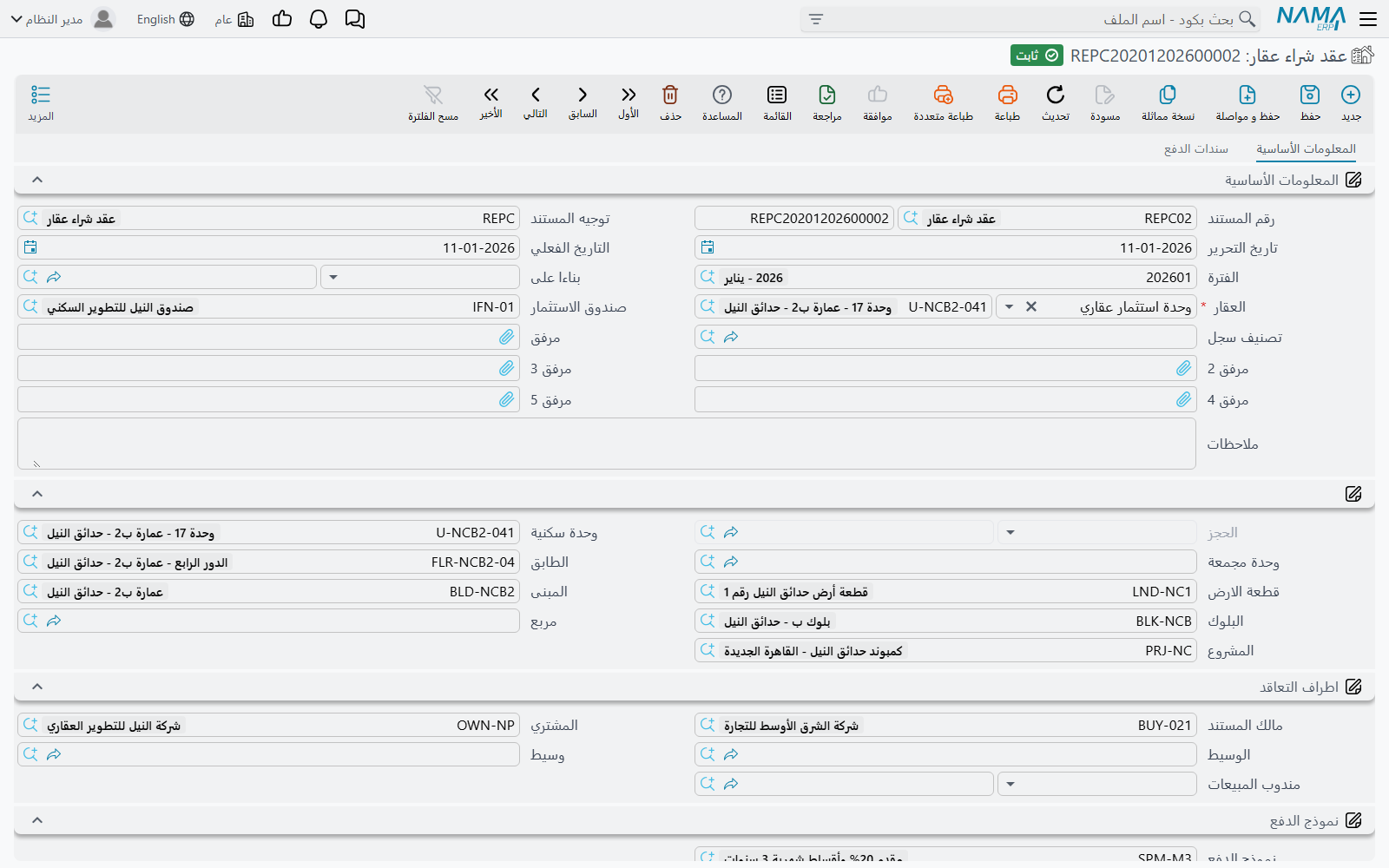Image resolution: width=1389 pixels, height=868 pixels.
Task: Click attachment paperclip in مرفق 2 field
Action: [x=1183, y=368]
